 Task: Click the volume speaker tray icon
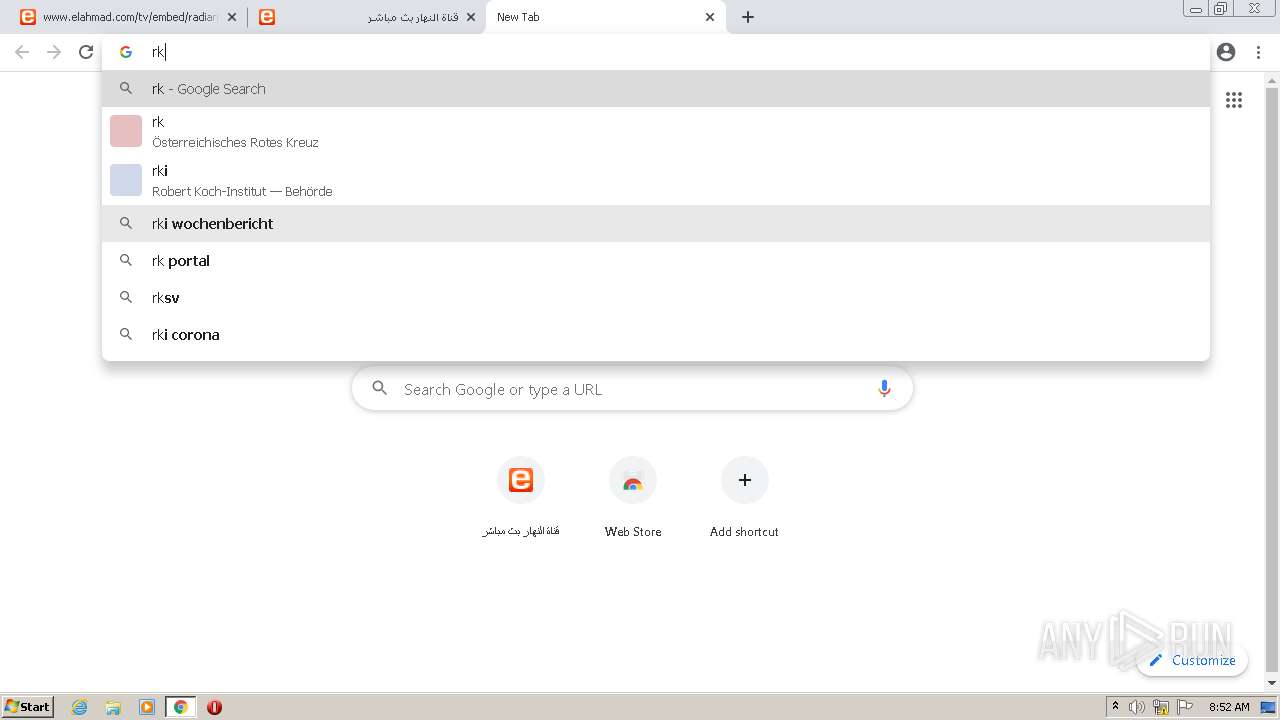click(x=1137, y=707)
